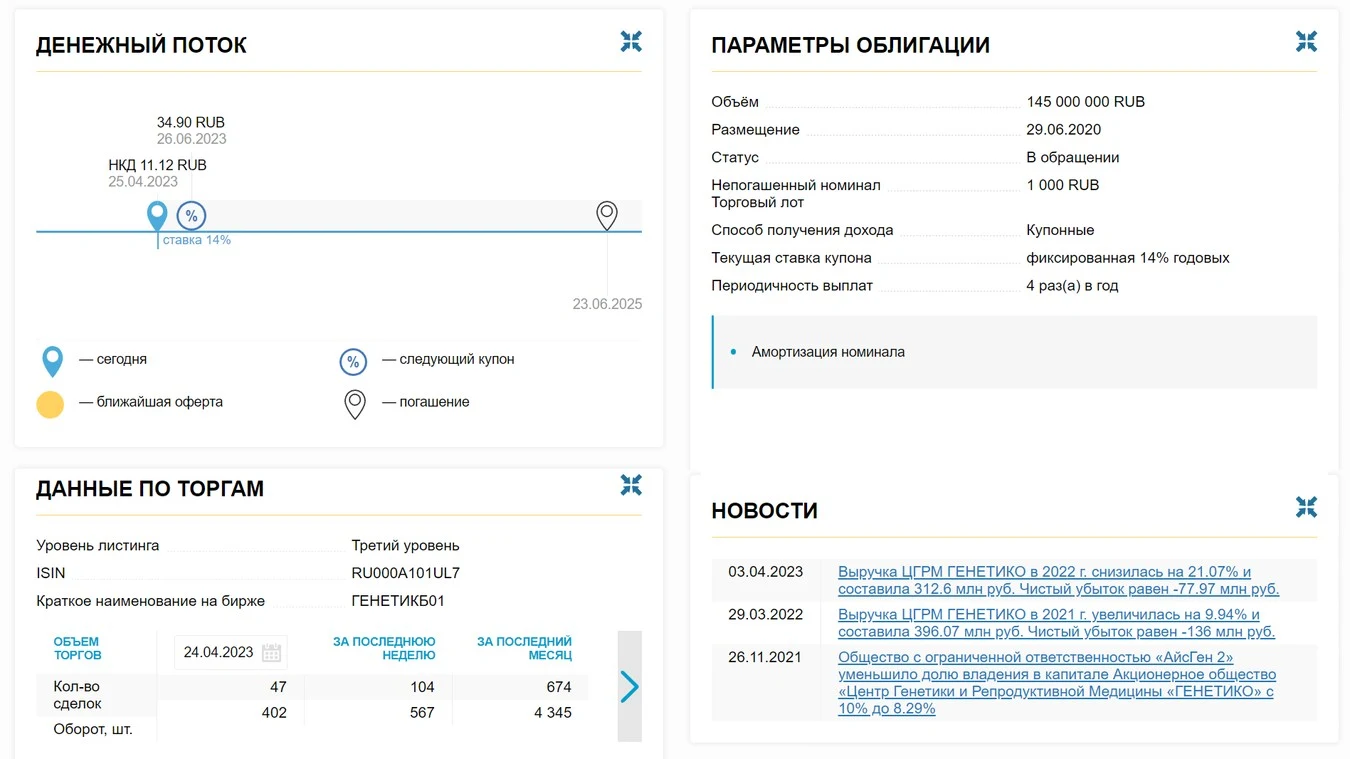Viewport: 1350px width, 759px height.
Task: Click the status value В обращении
Action: [1073, 158]
